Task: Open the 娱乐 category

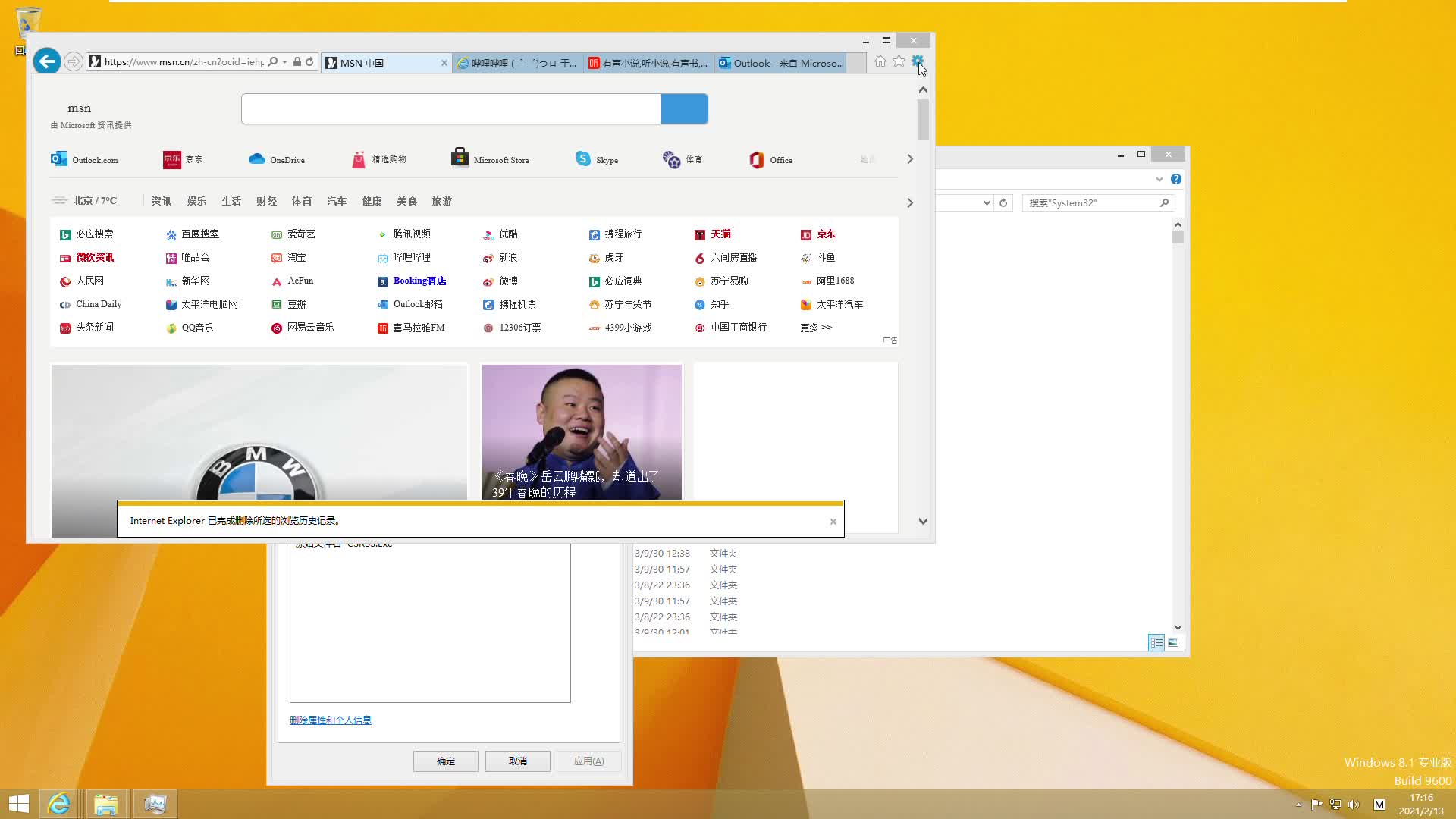Action: click(196, 201)
